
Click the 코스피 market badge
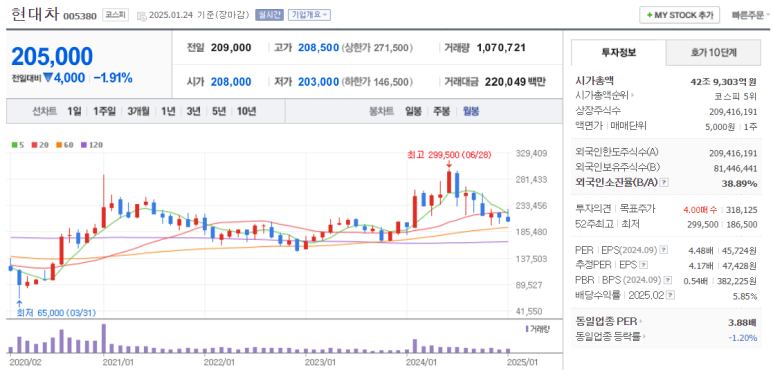click(x=115, y=15)
